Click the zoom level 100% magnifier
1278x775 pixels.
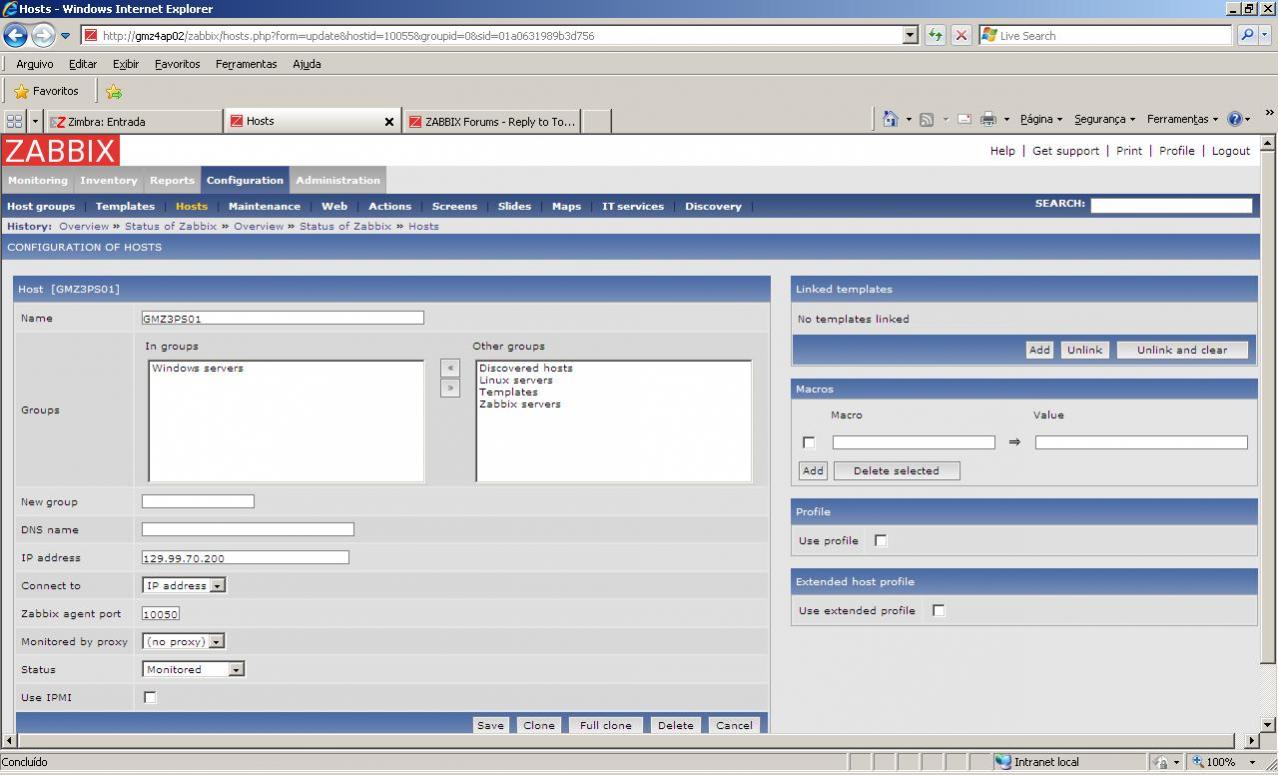tap(1200, 762)
